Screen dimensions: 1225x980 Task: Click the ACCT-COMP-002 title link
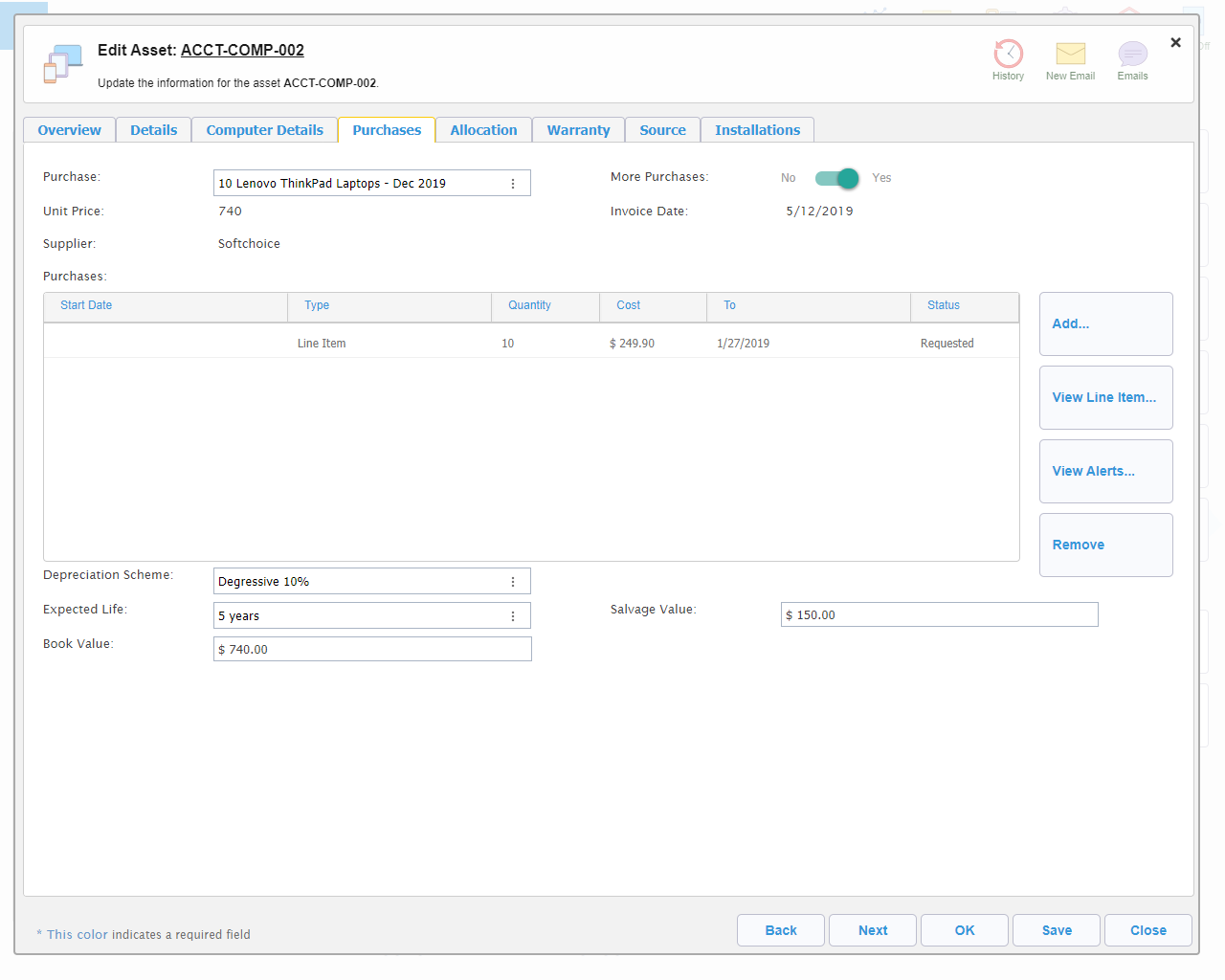pos(242,50)
